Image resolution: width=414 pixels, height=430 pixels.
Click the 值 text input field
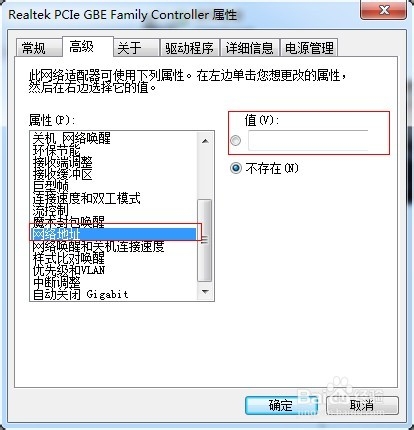308,141
